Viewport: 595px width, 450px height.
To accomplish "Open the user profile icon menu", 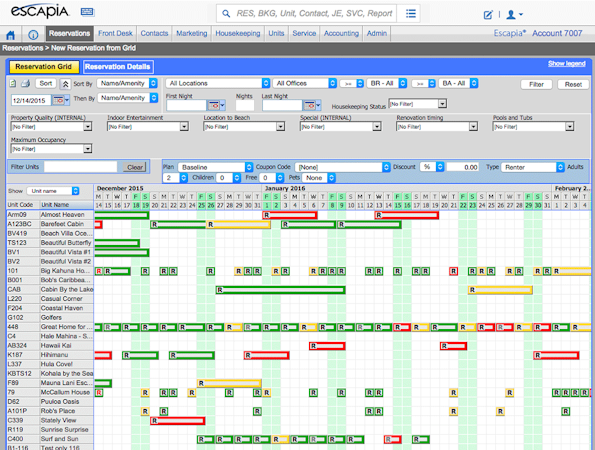I will point(515,14).
